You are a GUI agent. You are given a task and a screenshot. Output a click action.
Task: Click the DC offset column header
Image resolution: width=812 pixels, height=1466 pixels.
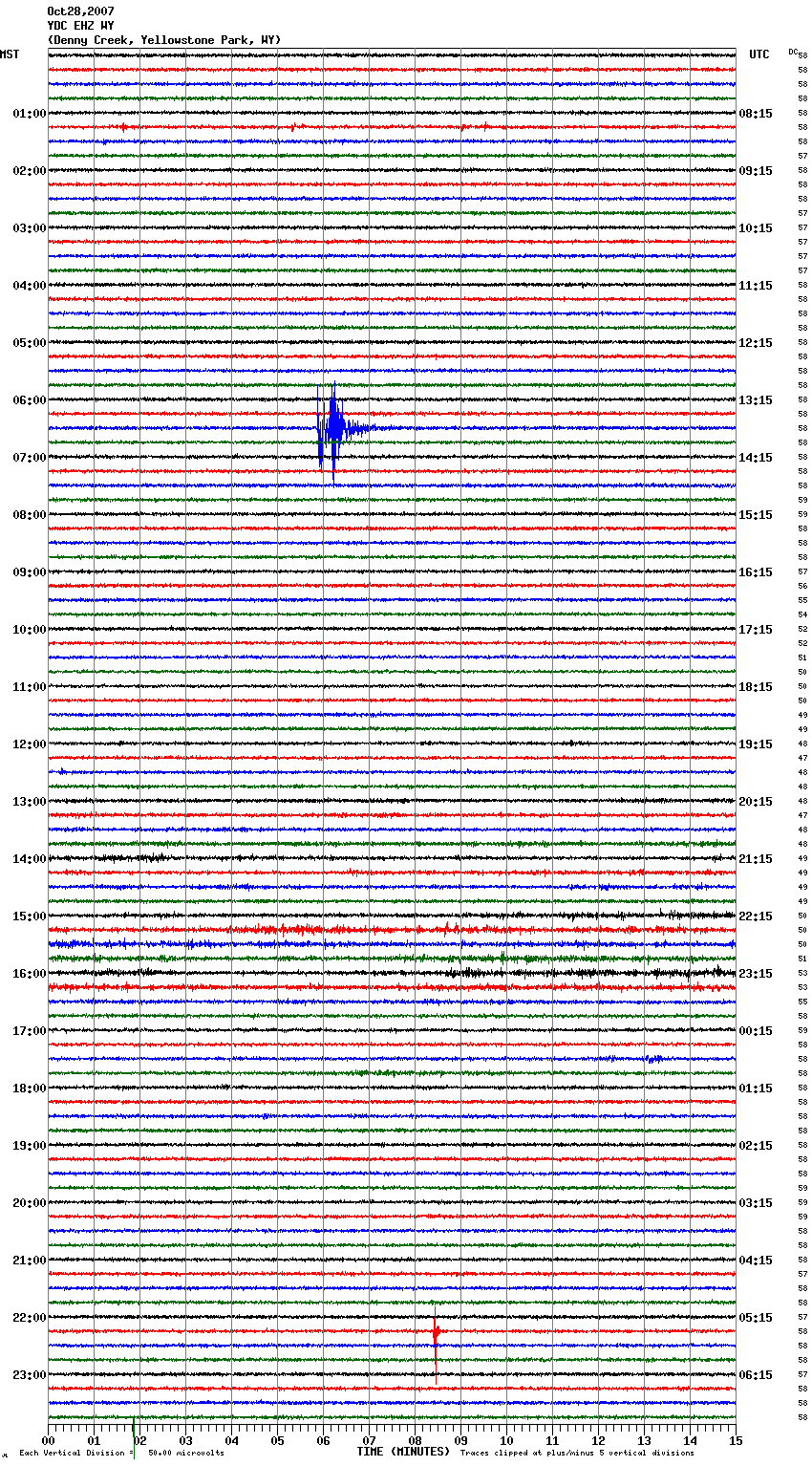tap(793, 52)
